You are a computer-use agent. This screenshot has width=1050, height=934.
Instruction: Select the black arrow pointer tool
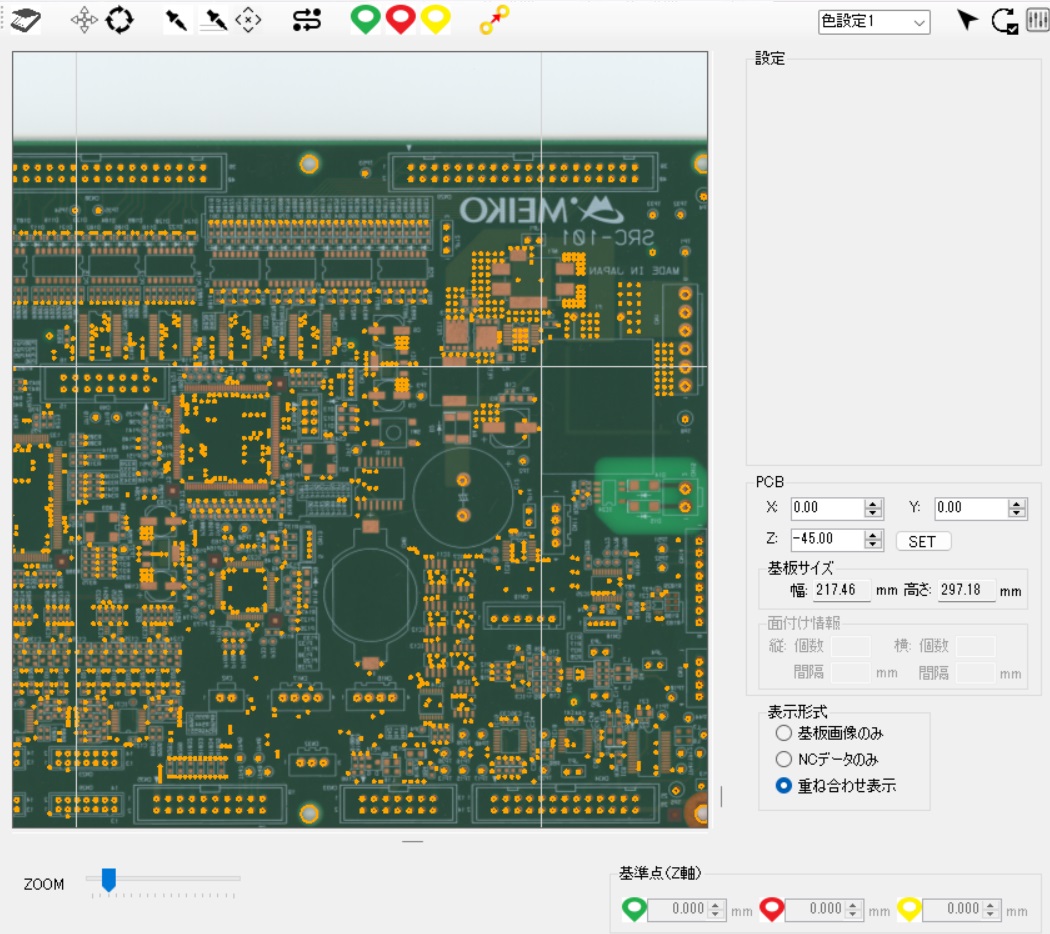tap(966, 20)
